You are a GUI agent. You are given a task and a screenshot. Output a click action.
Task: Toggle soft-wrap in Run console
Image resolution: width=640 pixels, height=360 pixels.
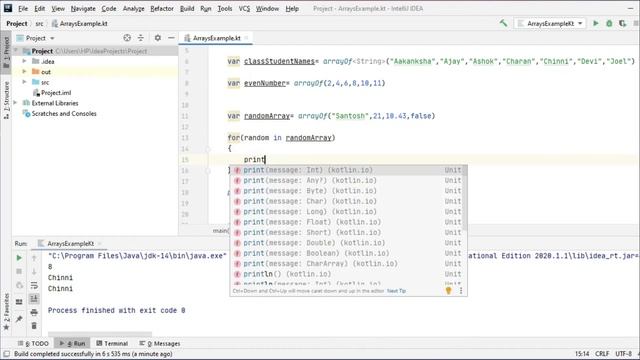click(34, 285)
